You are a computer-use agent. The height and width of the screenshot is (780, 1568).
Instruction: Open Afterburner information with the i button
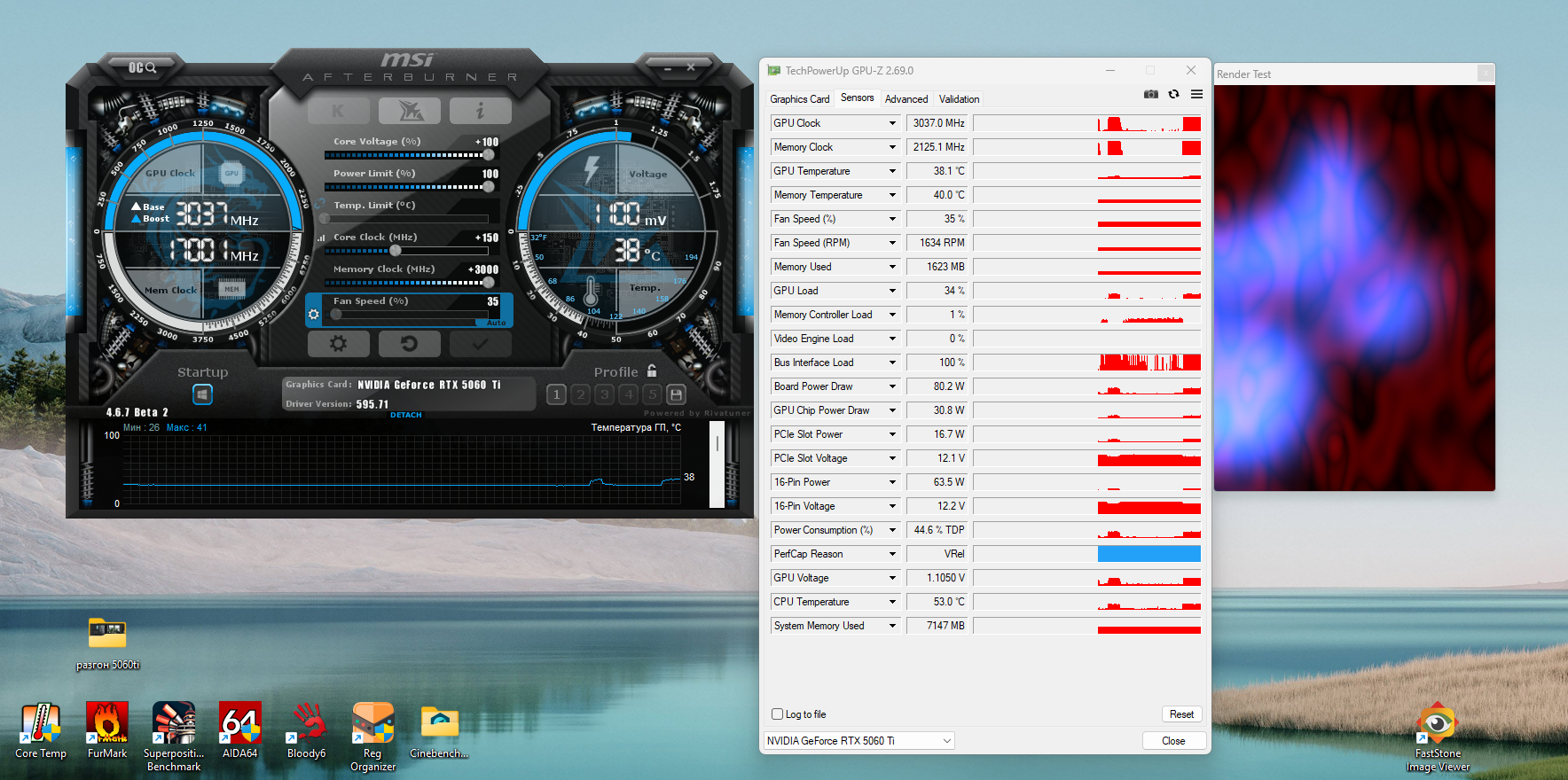pos(480,111)
